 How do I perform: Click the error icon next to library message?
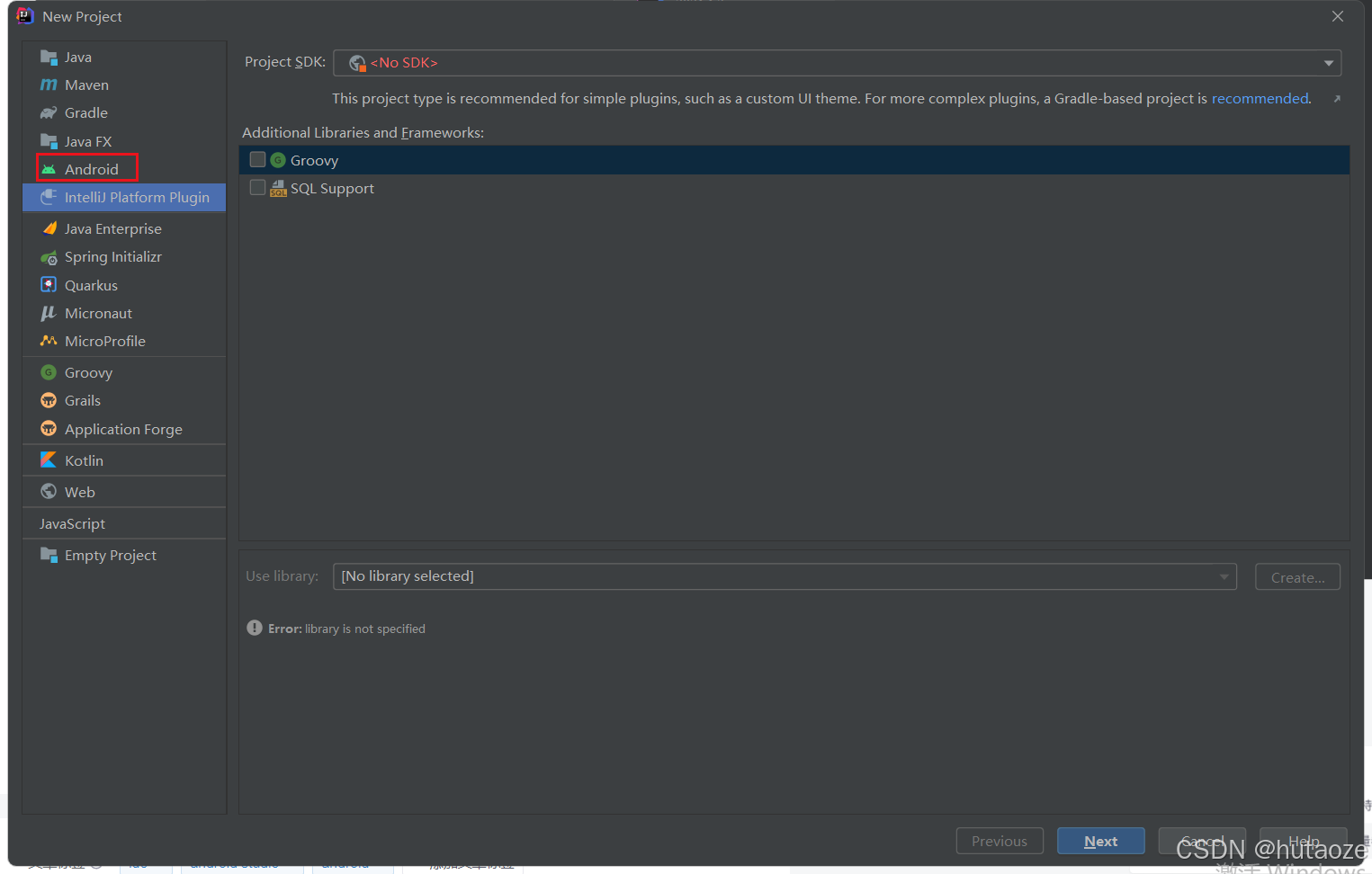pos(255,628)
